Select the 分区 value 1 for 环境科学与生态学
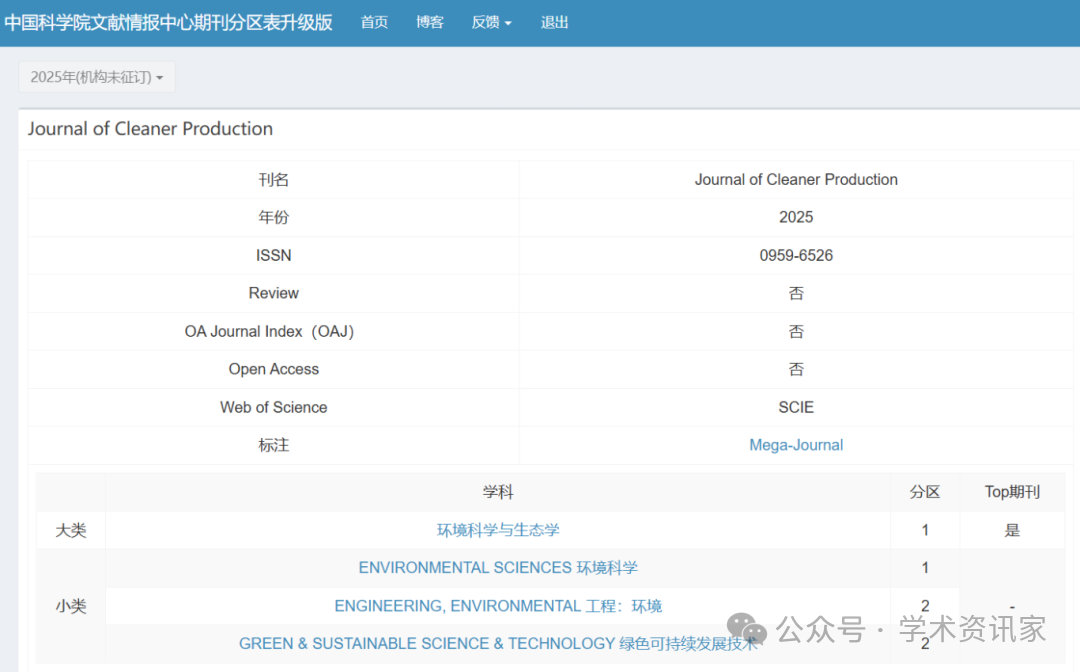Image resolution: width=1080 pixels, height=672 pixels. 924,530
